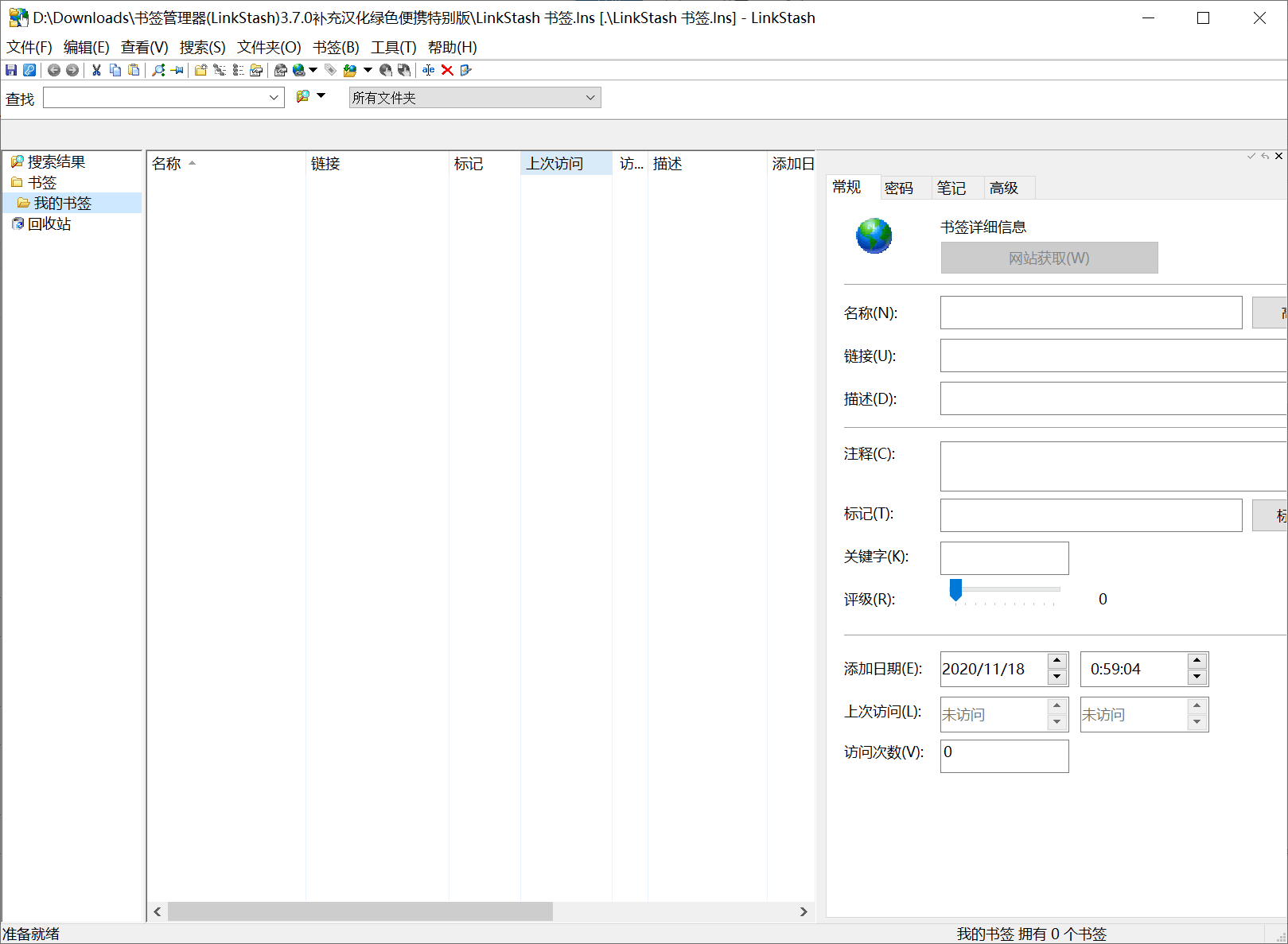
Task: Click the undo arrow toggle in detail panel header
Action: 1264,156
